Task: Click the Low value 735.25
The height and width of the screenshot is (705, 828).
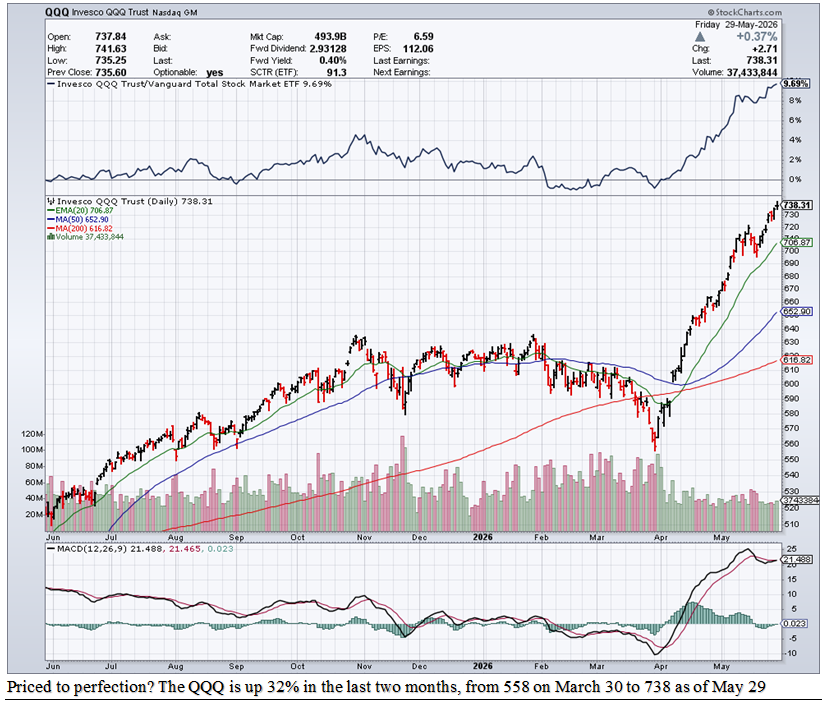Action: pos(110,60)
